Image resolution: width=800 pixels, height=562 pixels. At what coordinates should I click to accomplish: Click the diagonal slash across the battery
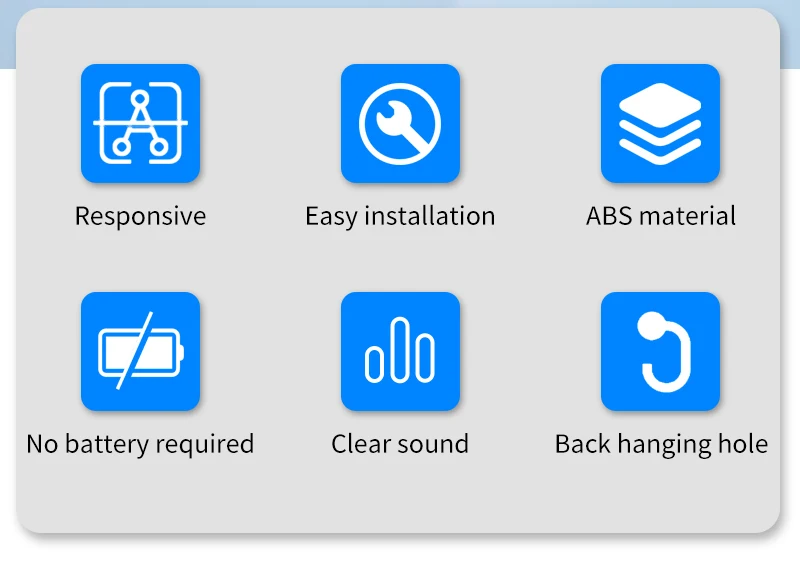point(135,350)
